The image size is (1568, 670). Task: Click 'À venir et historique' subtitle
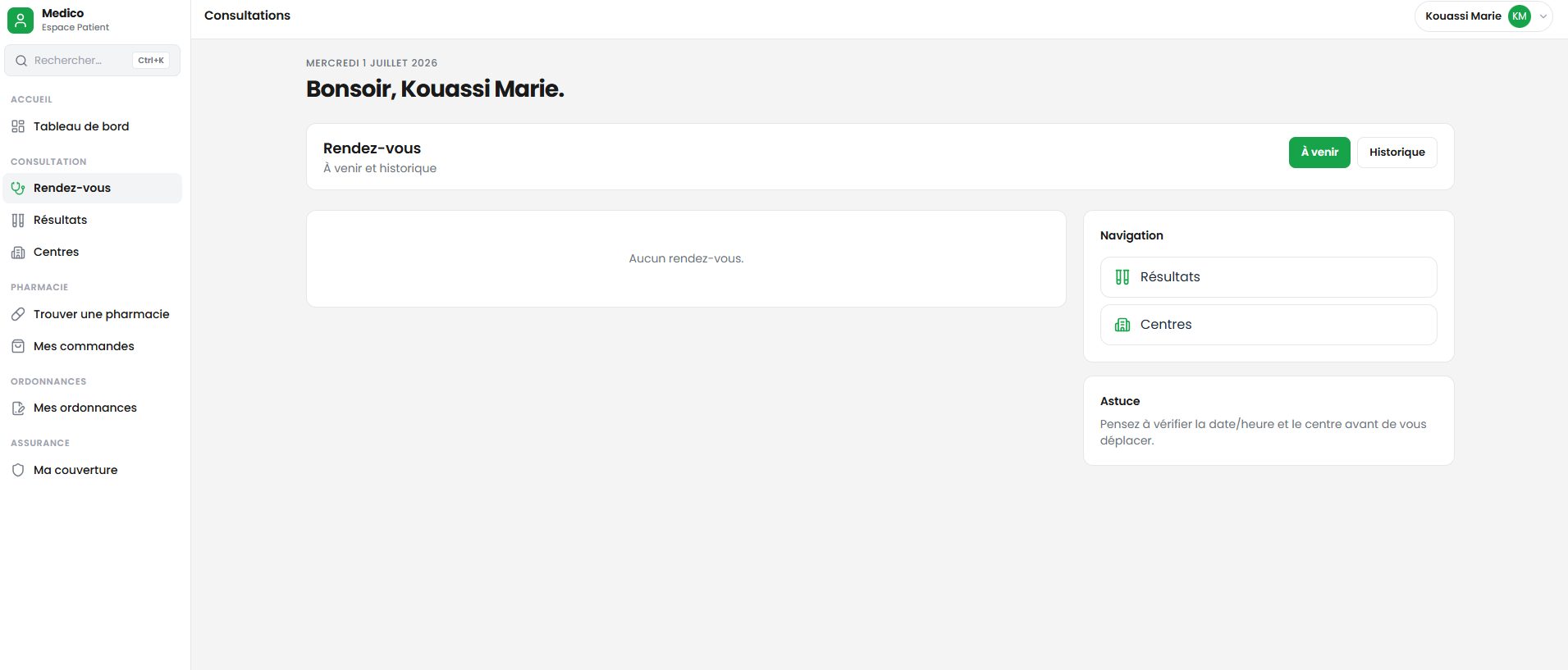380,168
